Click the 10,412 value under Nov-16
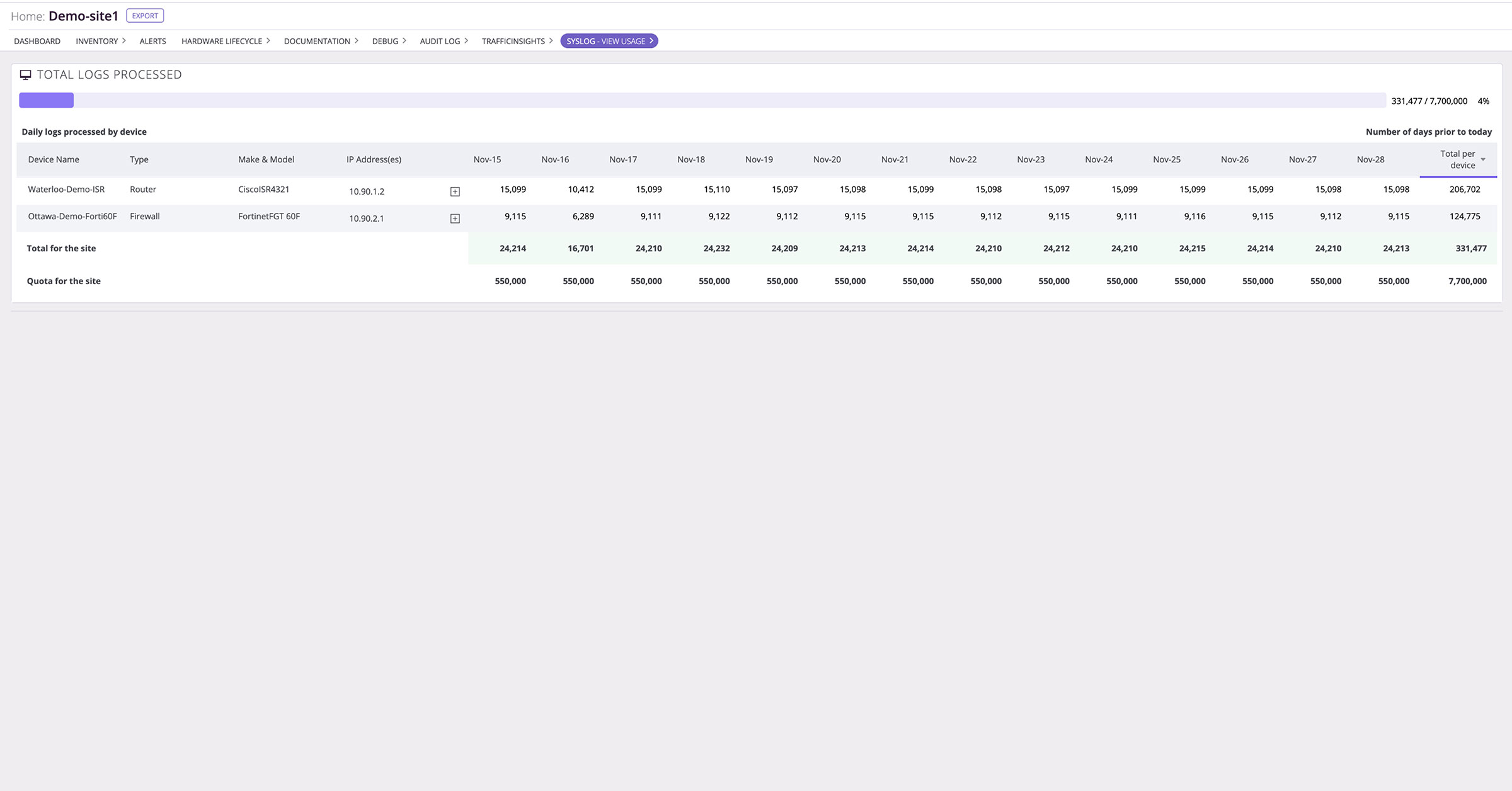Image resolution: width=1512 pixels, height=791 pixels. [x=581, y=189]
